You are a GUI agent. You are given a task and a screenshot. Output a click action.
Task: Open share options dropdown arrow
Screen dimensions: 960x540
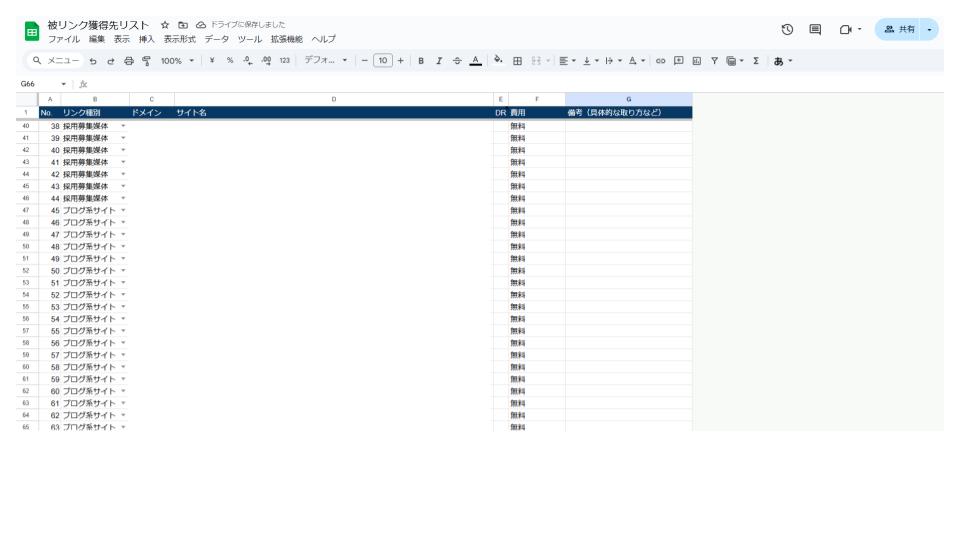(x=929, y=29)
